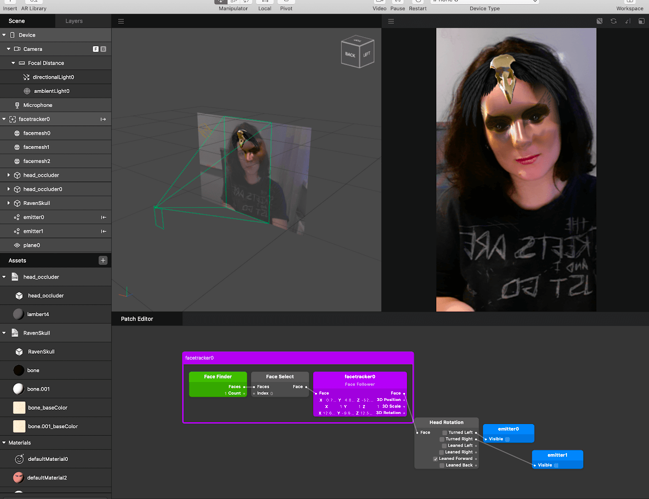Select the bone.001 material asset

coord(55,389)
